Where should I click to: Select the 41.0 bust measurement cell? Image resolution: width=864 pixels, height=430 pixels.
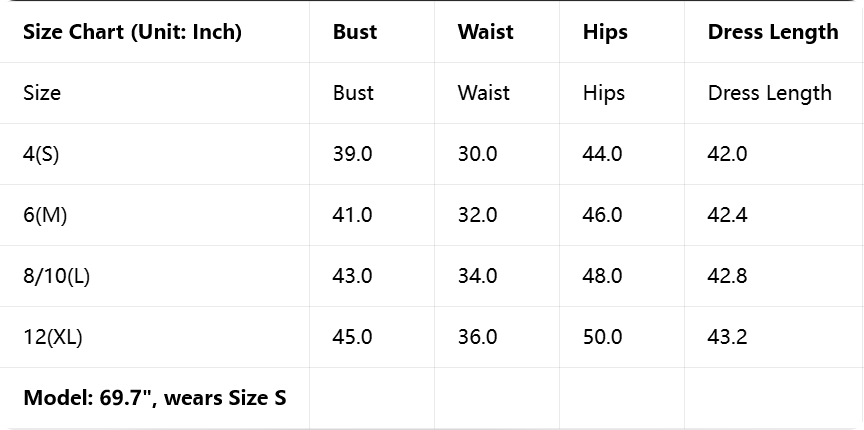pos(352,215)
